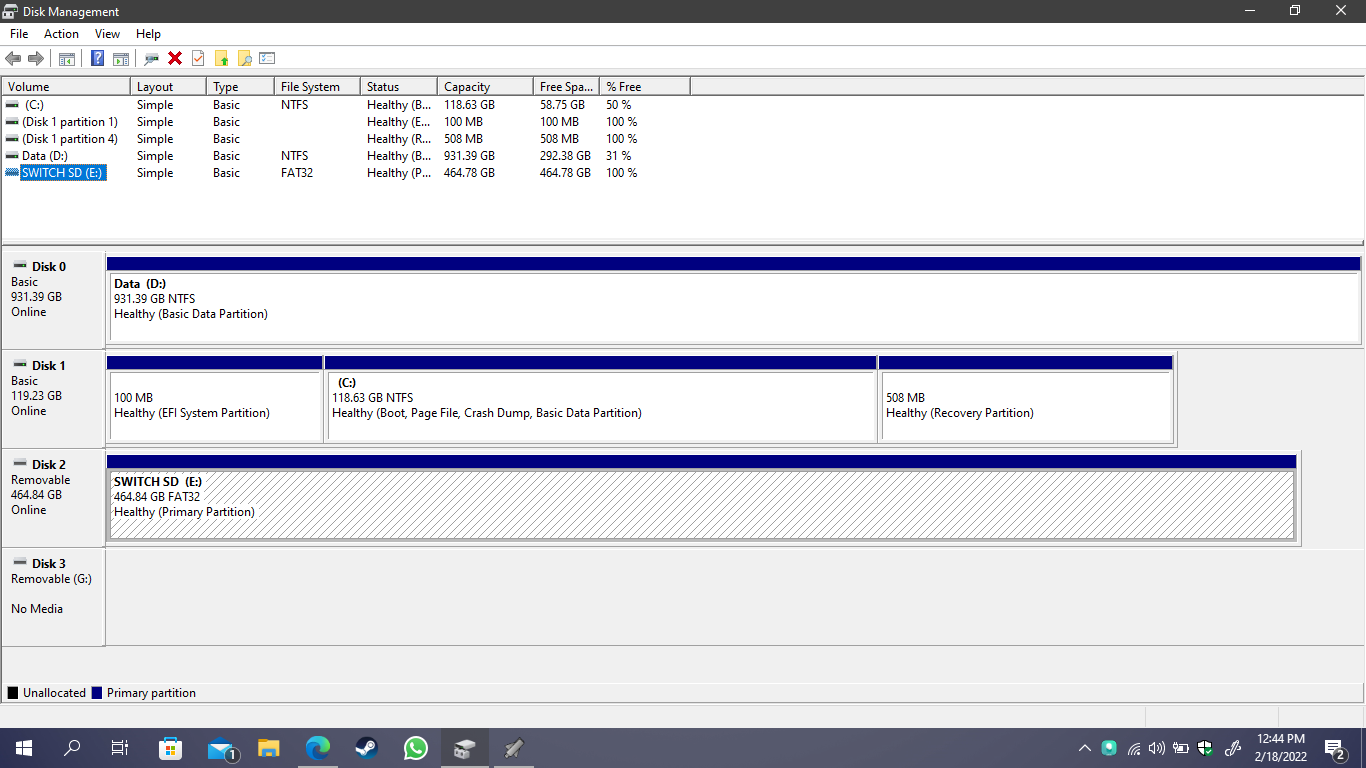Open the Wi-Fi network tray icon
This screenshot has width=1366, height=768.
click(1134, 748)
